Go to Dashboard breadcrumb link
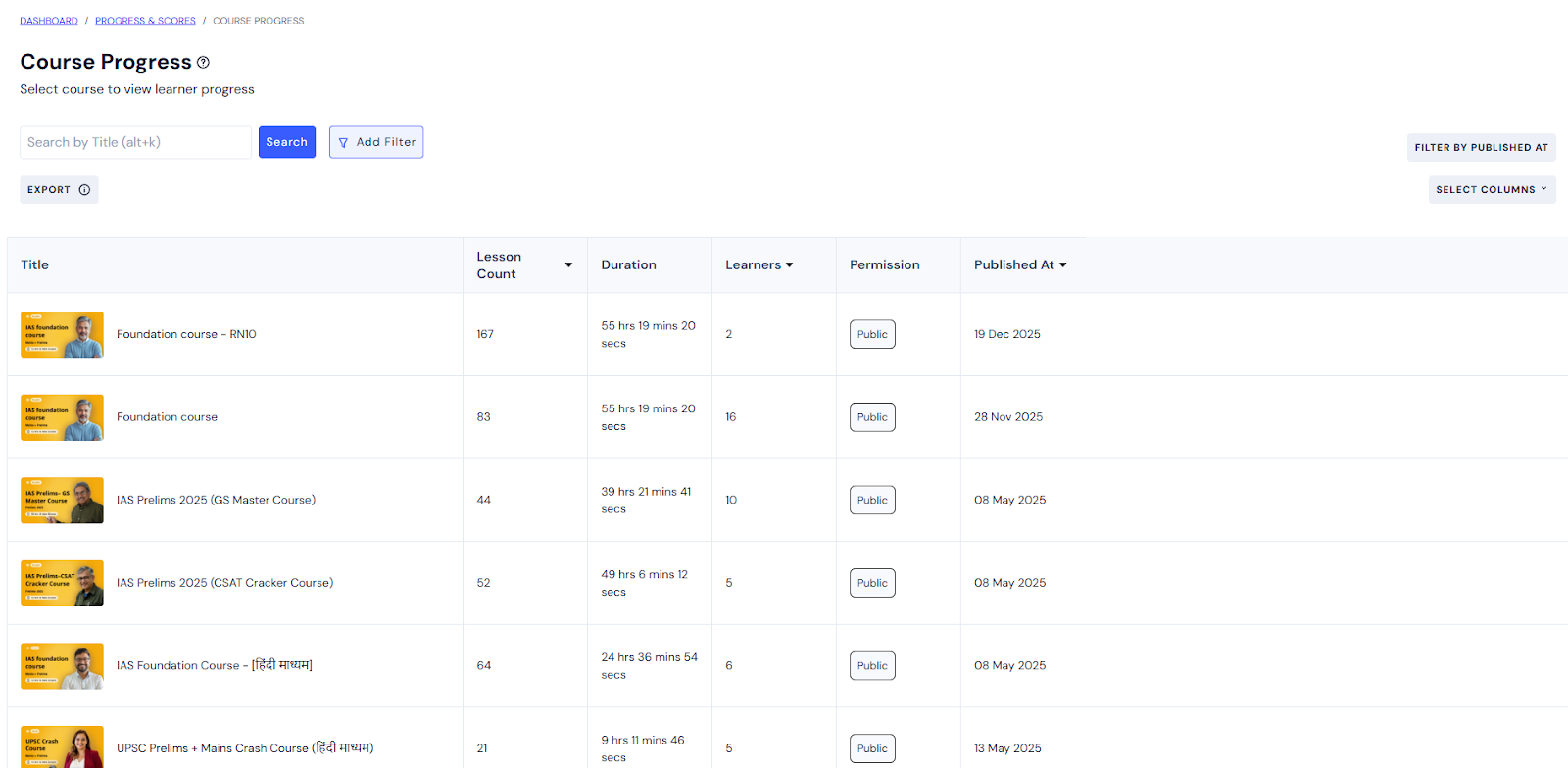Viewport: 1568px width, 768px height. tap(49, 21)
